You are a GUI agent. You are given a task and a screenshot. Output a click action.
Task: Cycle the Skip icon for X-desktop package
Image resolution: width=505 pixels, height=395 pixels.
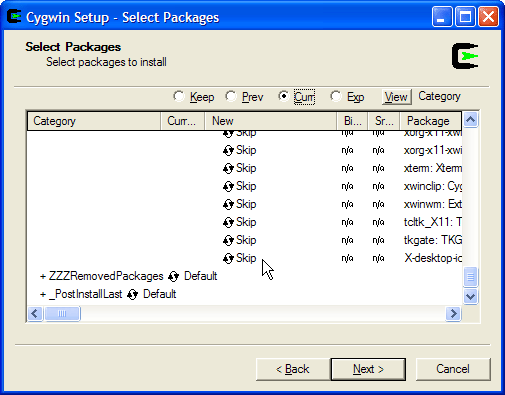(x=228, y=259)
